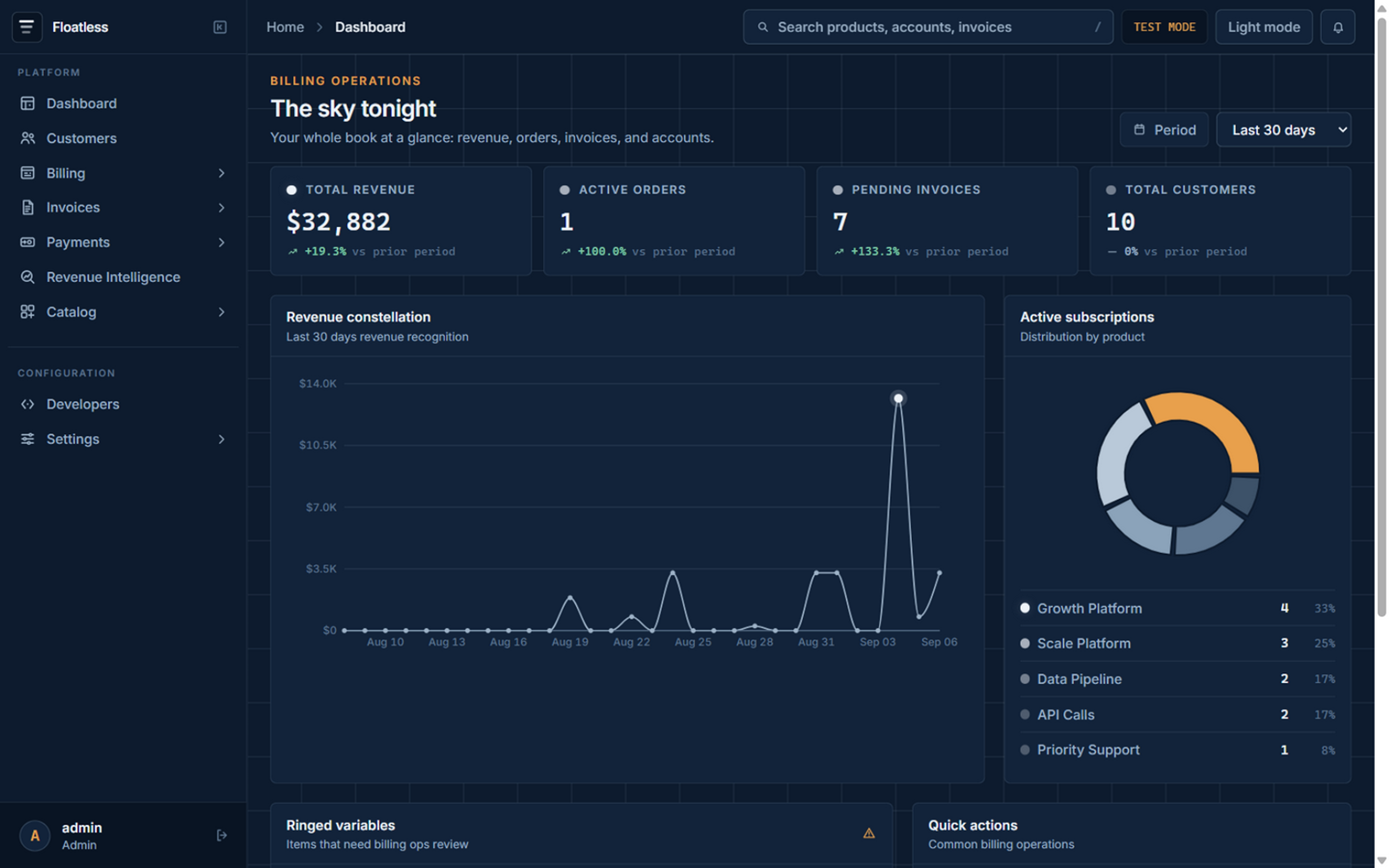The height and width of the screenshot is (868, 1389).
Task: Select Dashboard in the sidebar
Action: (123, 103)
